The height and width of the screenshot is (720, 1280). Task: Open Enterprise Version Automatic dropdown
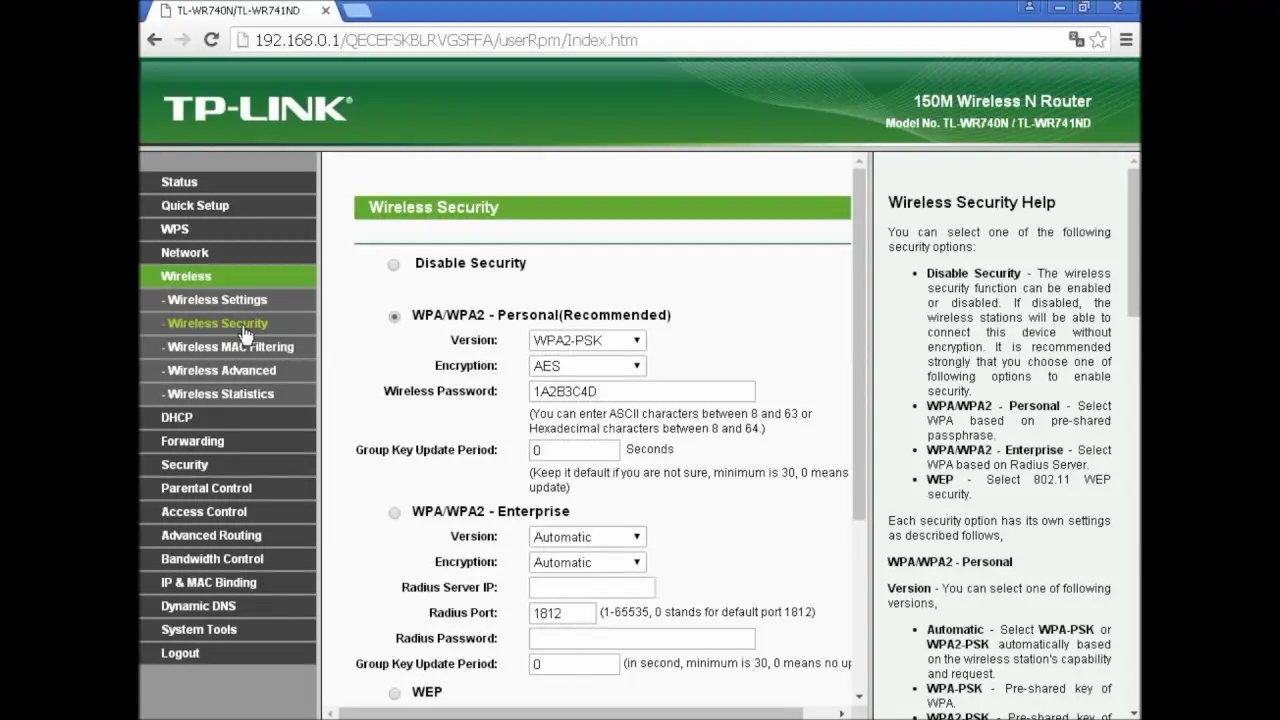587,537
